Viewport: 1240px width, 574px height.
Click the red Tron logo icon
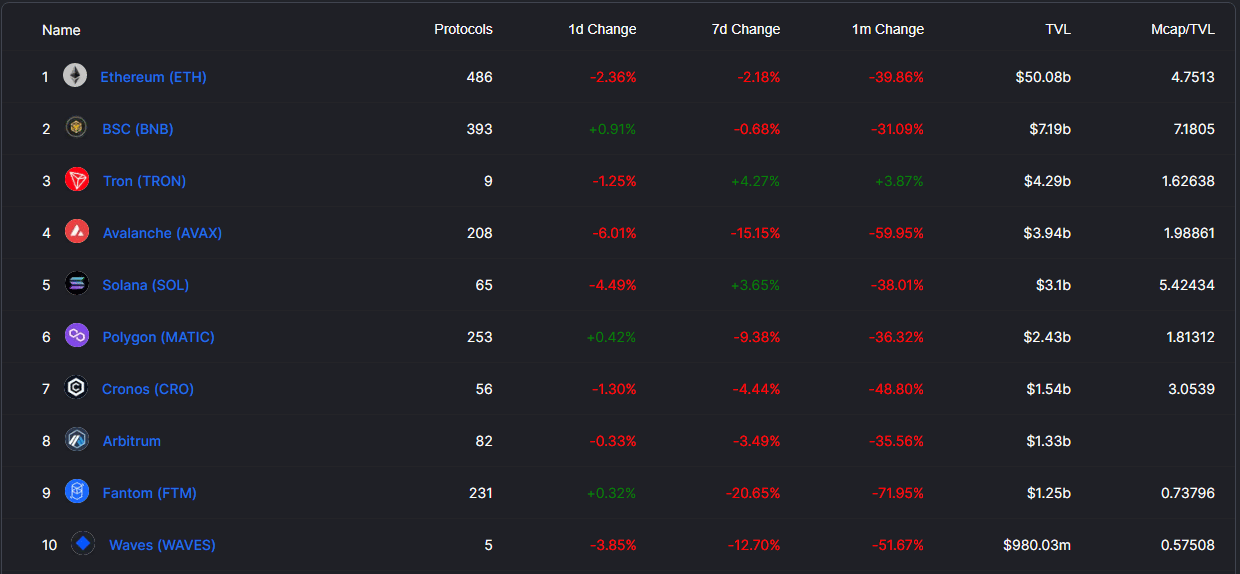point(77,180)
